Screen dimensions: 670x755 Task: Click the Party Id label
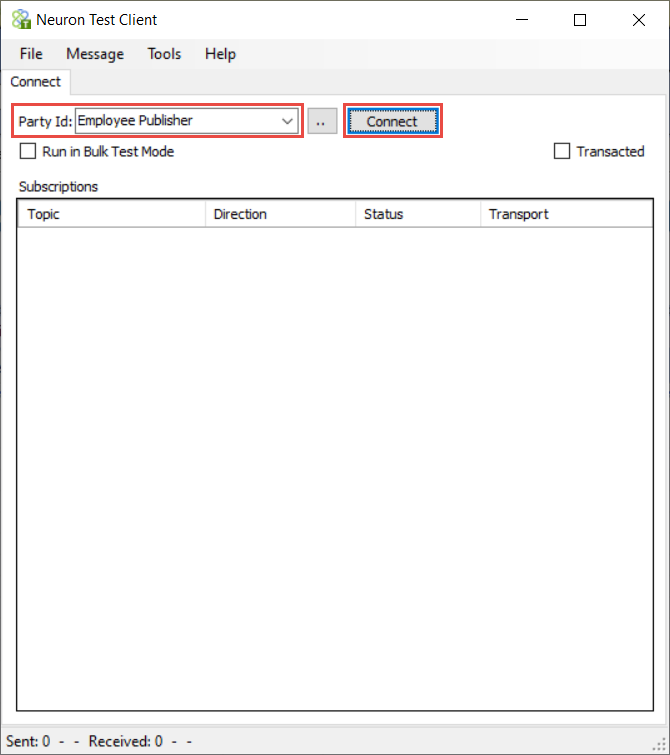coord(45,121)
